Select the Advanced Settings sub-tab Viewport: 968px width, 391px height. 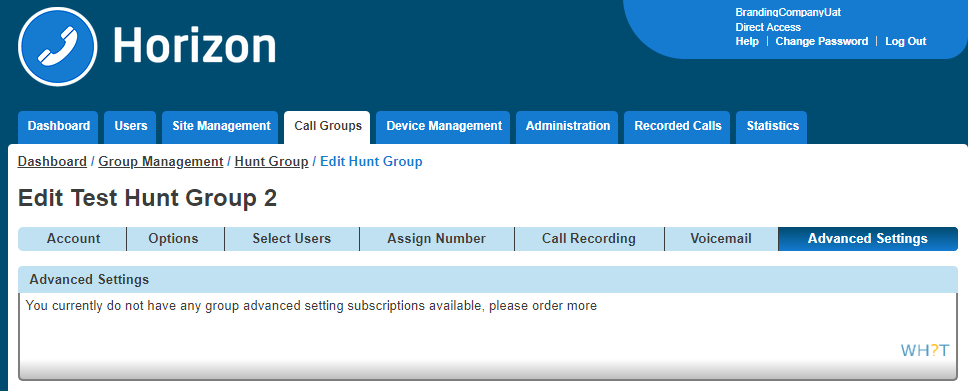868,239
